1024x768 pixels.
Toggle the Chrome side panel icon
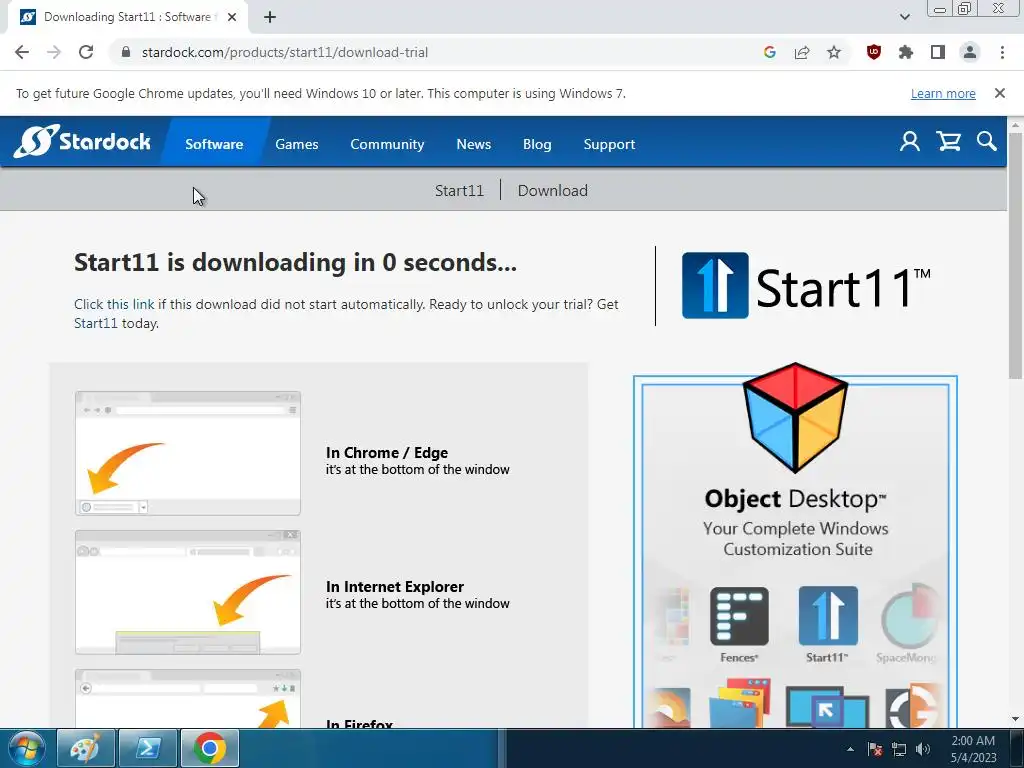pos(938,52)
